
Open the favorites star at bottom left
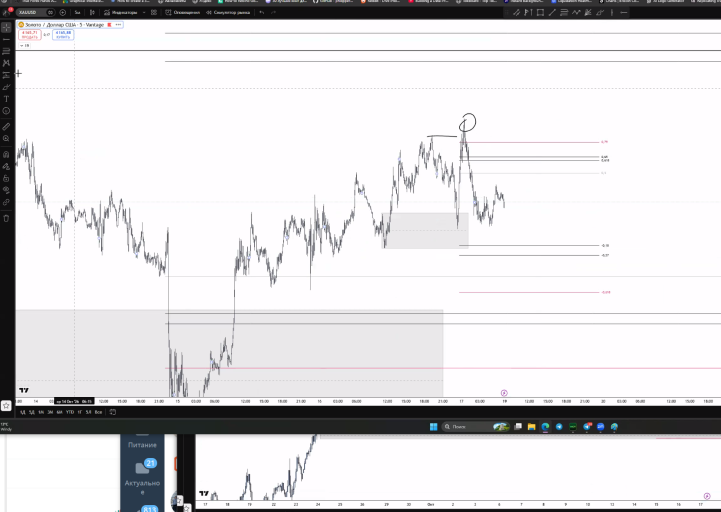point(6,405)
